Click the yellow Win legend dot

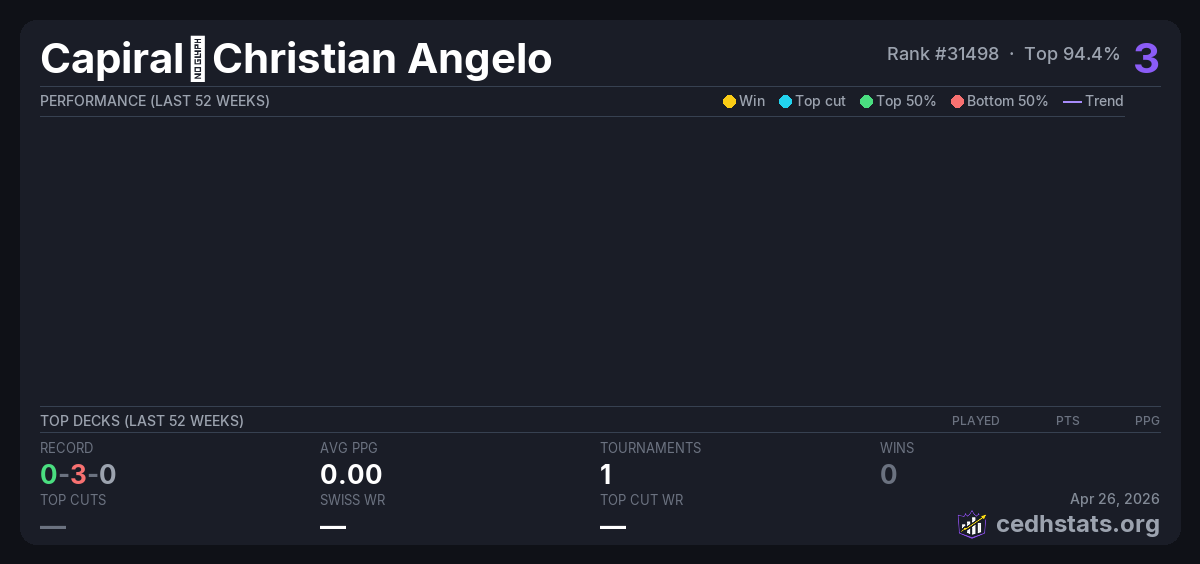point(729,101)
